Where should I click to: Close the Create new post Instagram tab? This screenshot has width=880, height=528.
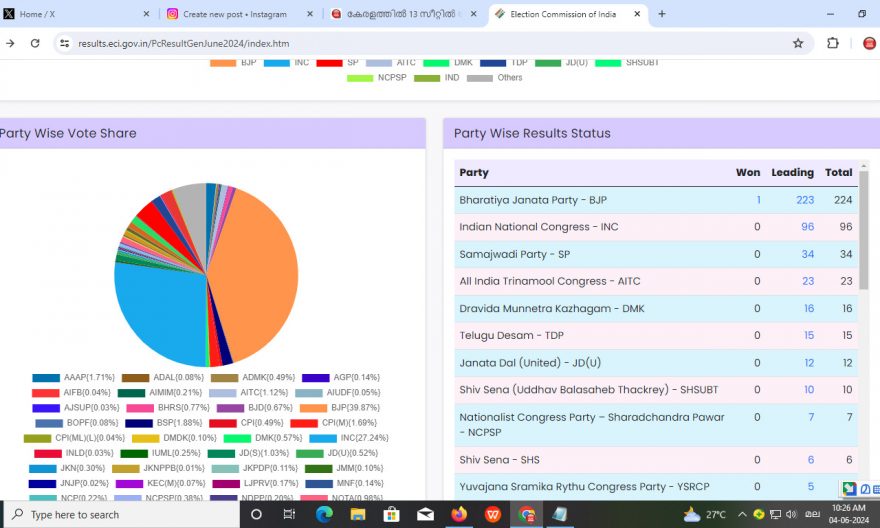click(x=310, y=14)
